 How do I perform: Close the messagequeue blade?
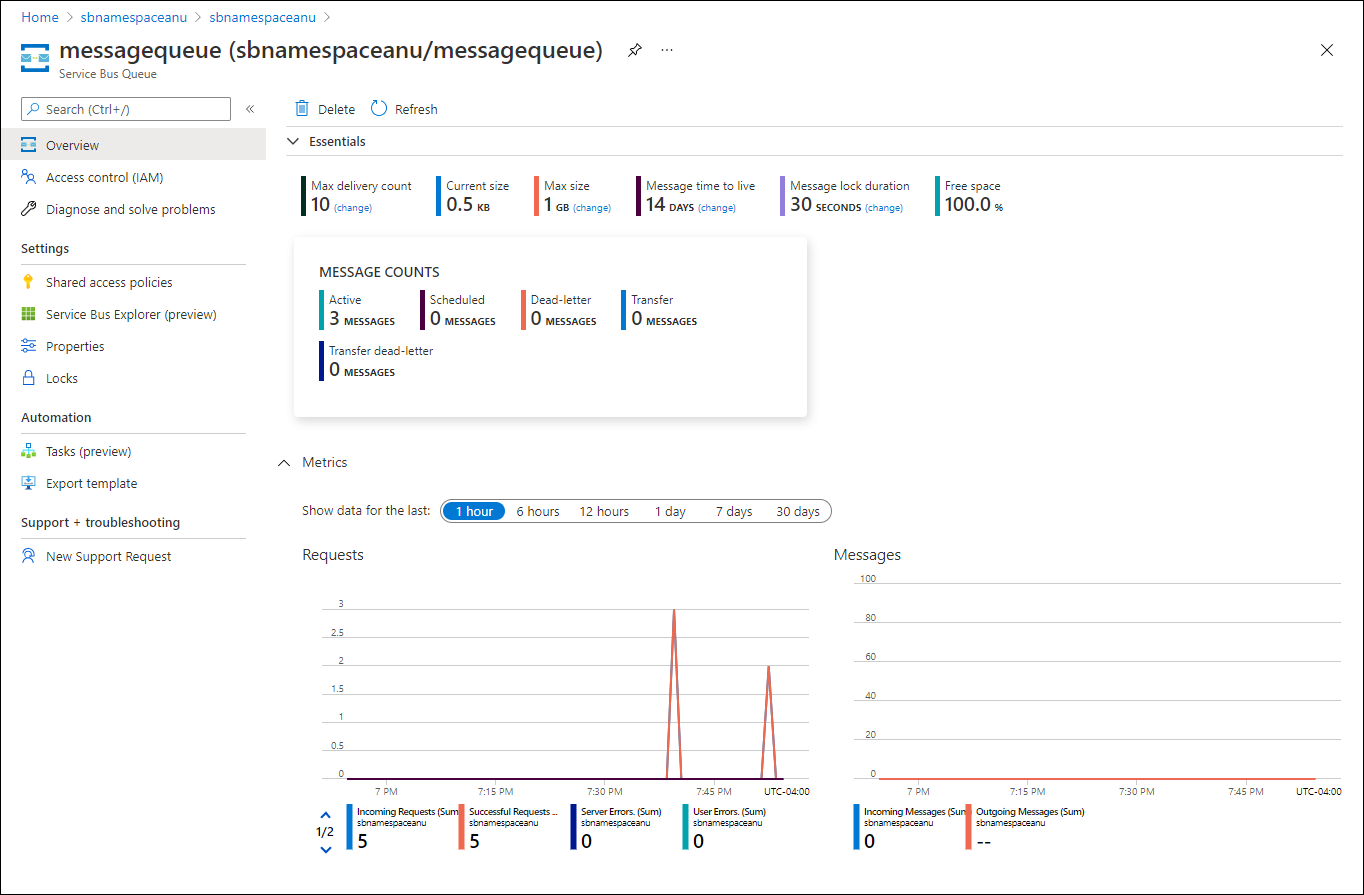click(1327, 50)
